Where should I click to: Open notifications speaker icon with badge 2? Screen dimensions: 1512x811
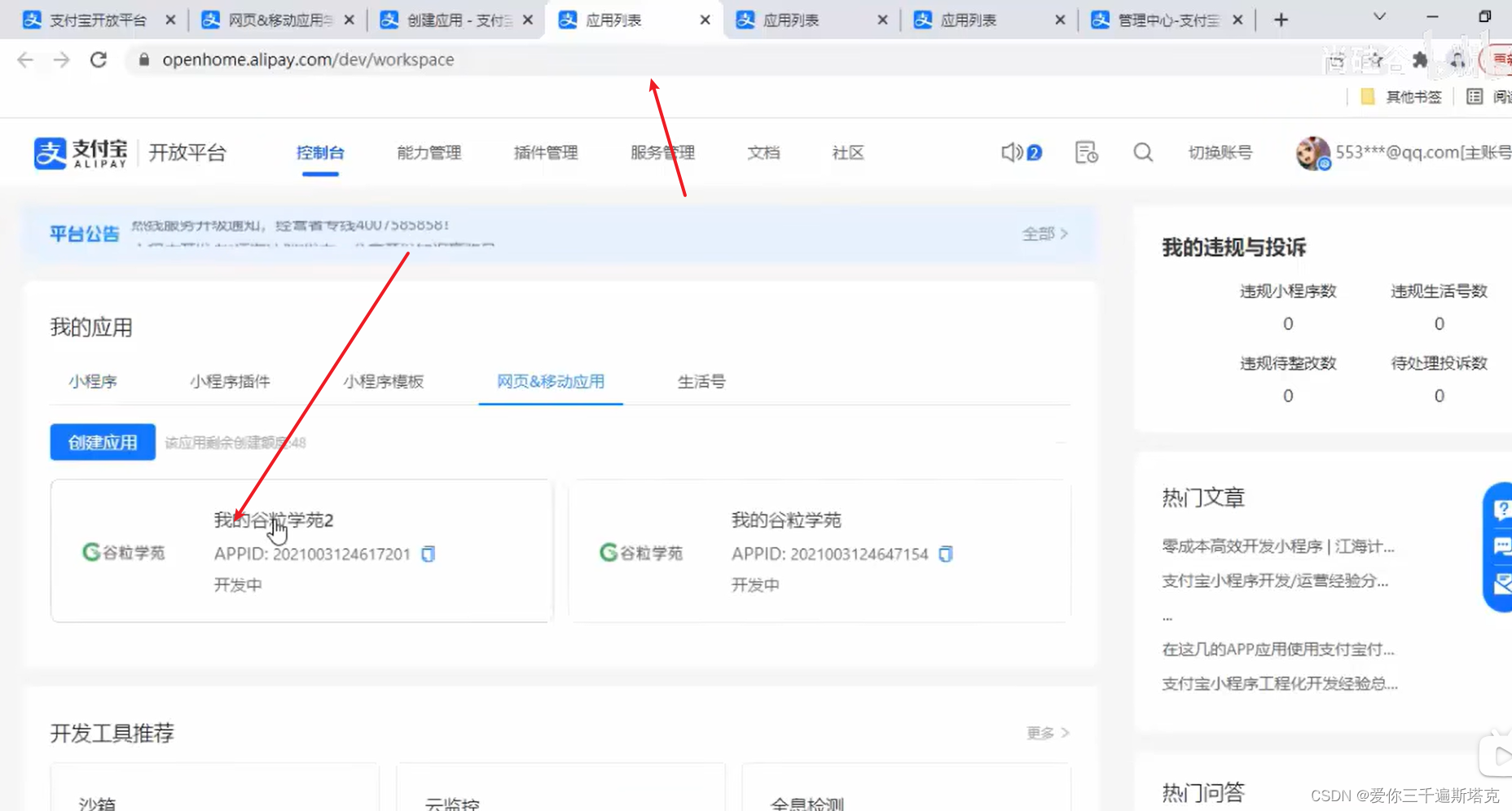point(1021,152)
